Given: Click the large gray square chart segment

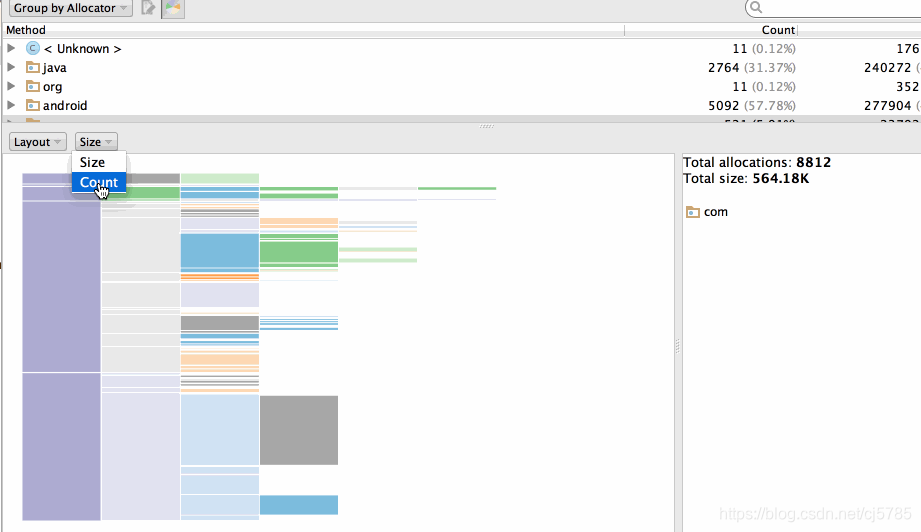Looking at the screenshot, I should click(x=299, y=430).
